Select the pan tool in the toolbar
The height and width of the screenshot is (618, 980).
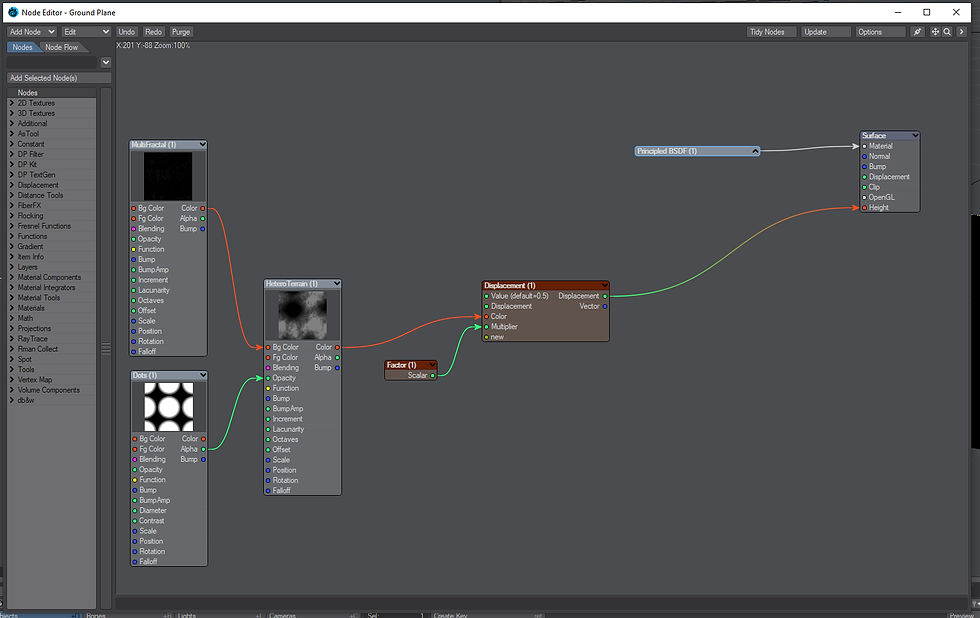tap(934, 31)
